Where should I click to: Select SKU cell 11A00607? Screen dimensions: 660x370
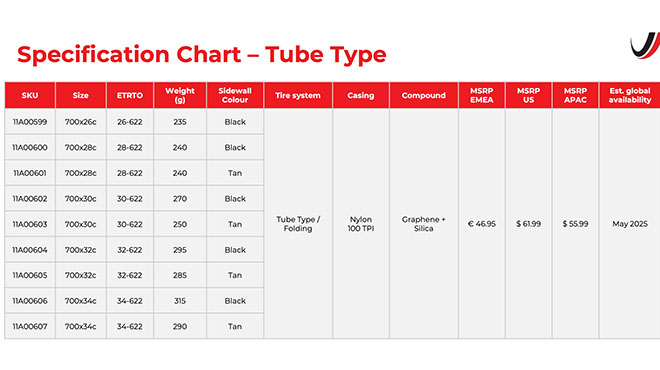click(x=30, y=326)
